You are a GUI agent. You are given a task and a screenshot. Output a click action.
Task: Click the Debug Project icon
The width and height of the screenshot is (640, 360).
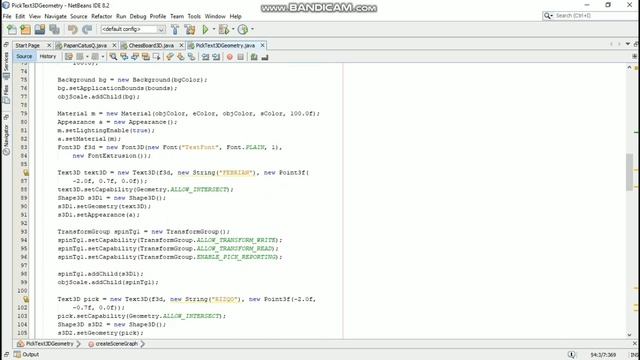(223, 29)
